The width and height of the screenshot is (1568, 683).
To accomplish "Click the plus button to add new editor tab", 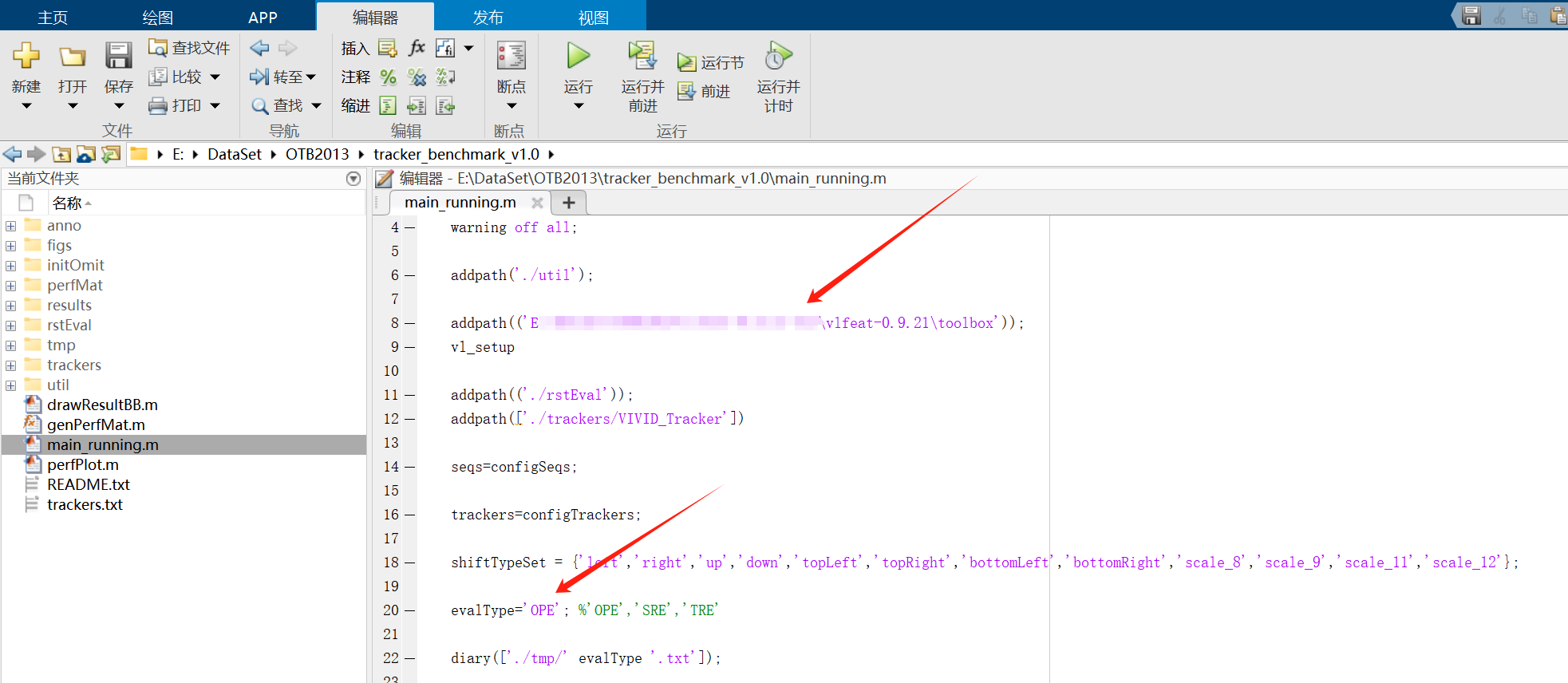I will 569,203.
